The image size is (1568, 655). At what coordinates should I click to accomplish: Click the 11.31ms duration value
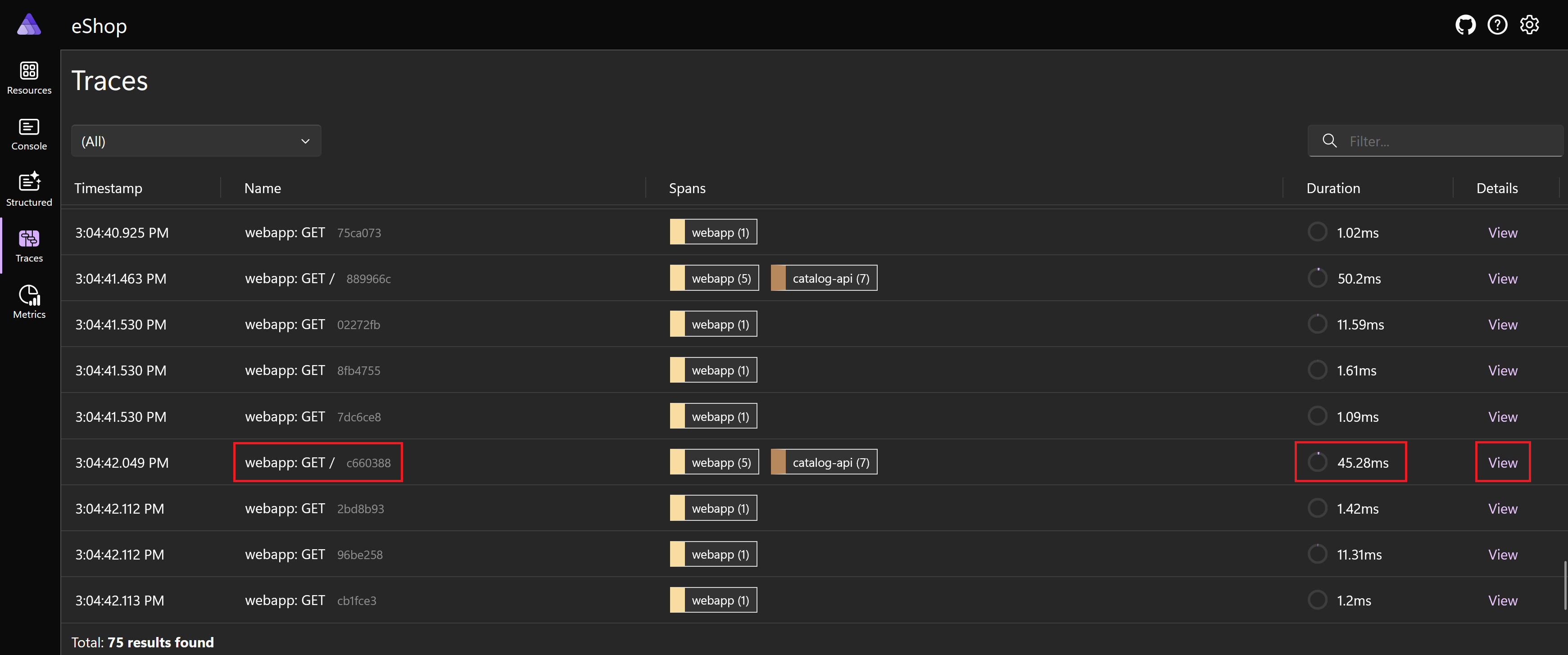click(x=1359, y=555)
